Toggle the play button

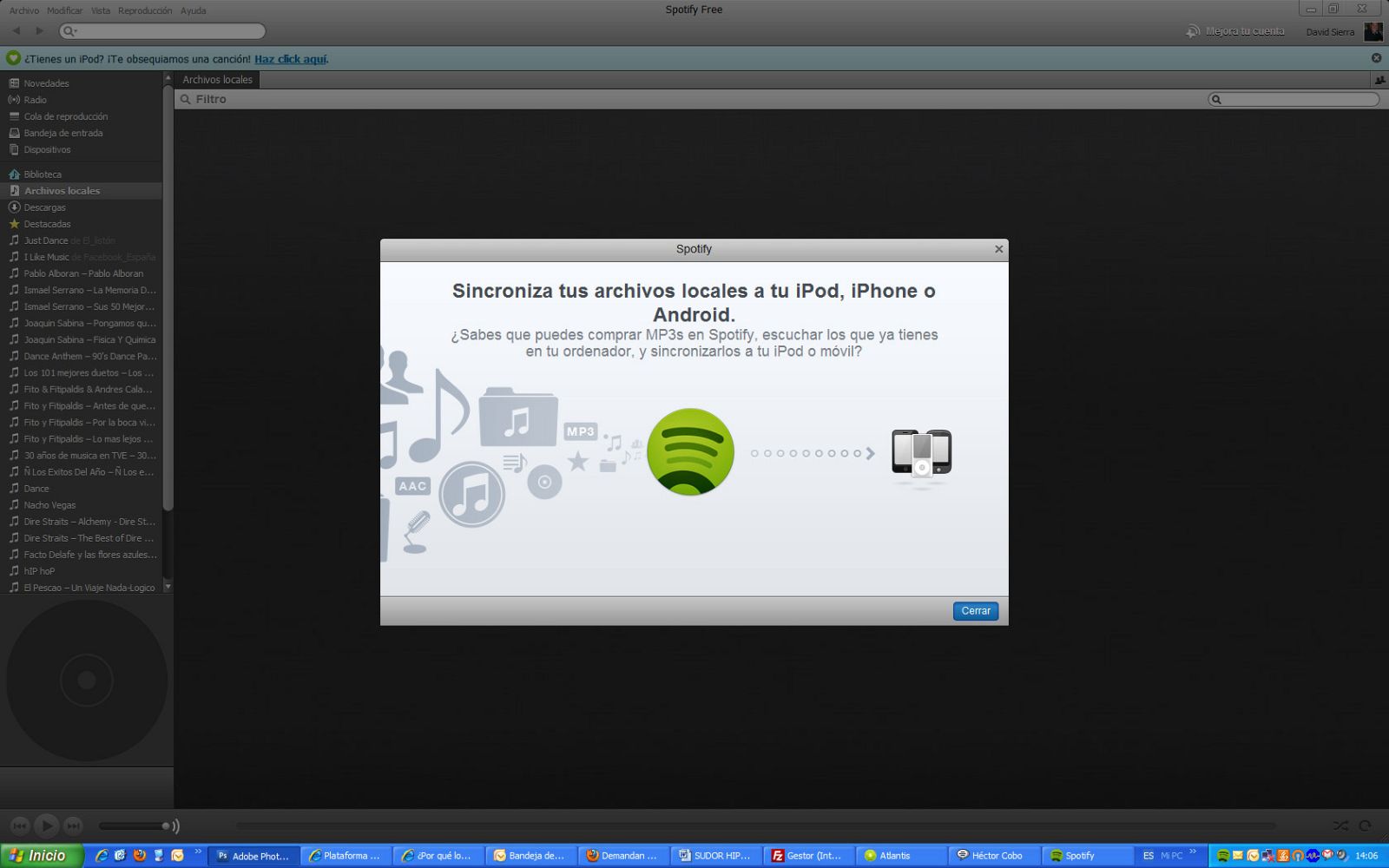coord(46,825)
